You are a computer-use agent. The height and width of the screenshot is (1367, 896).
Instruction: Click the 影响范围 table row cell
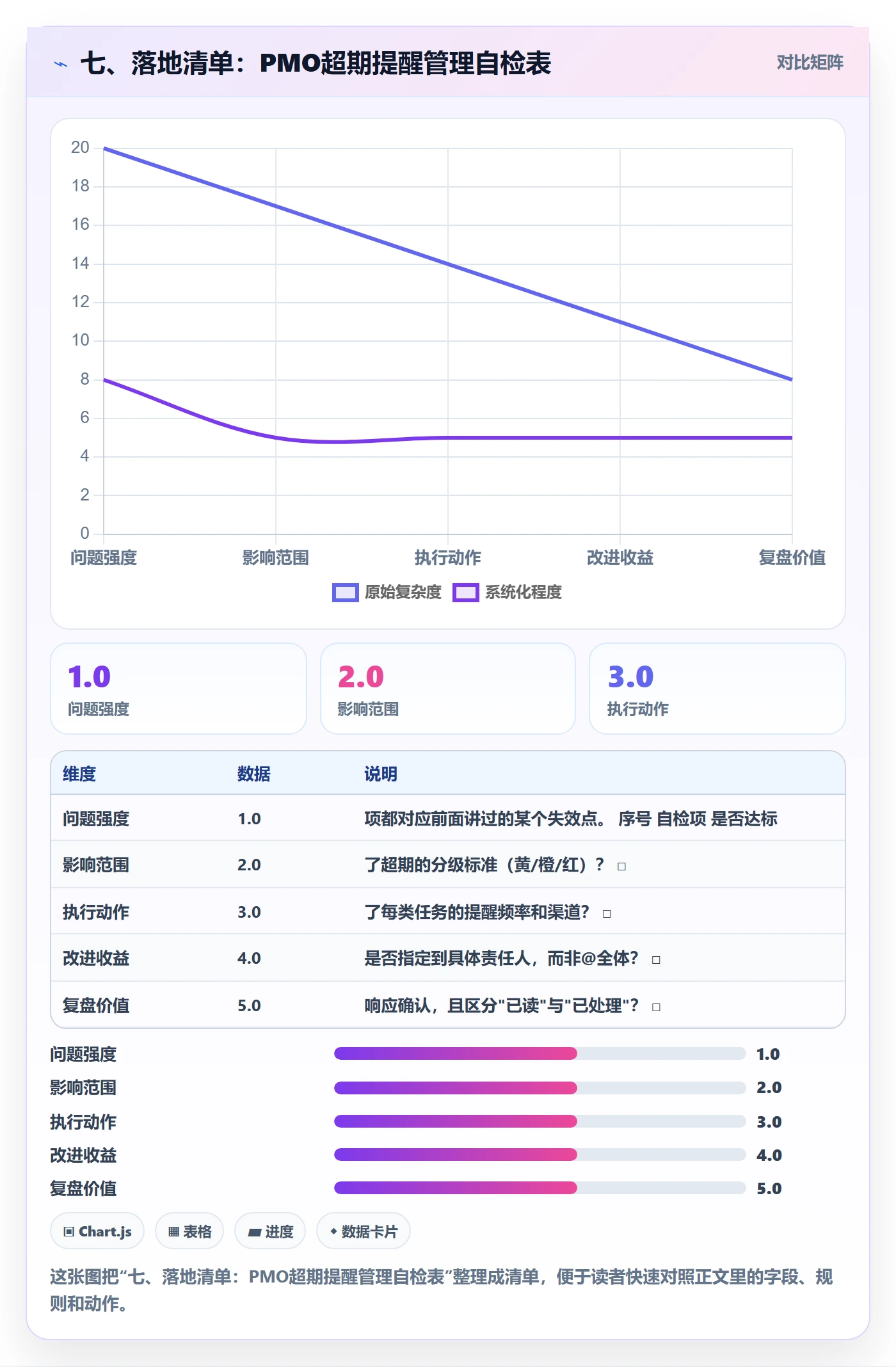(x=96, y=865)
